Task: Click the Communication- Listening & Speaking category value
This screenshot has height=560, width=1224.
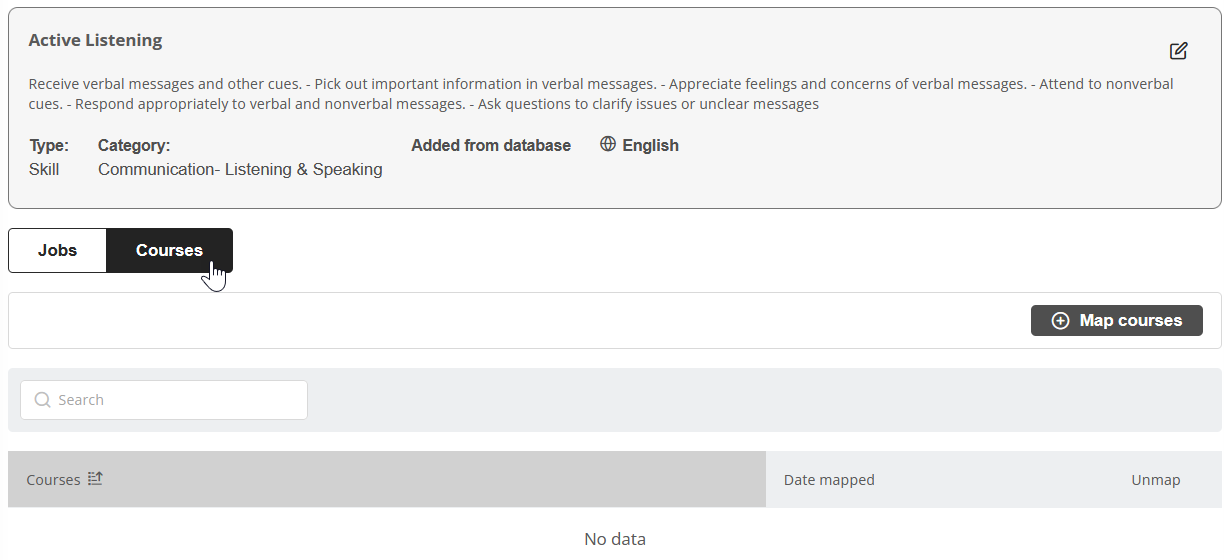Action: click(240, 169)
